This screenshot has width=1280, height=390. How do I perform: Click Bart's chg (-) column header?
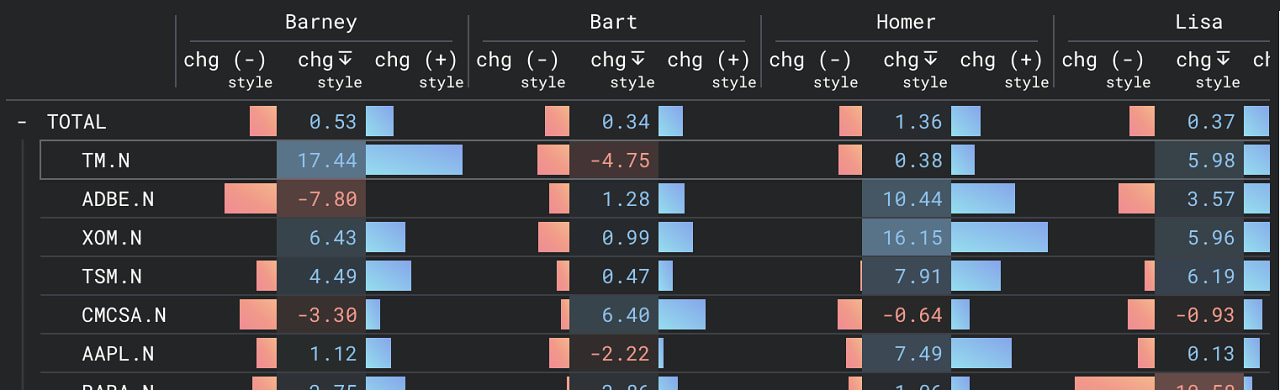point(518,60)
